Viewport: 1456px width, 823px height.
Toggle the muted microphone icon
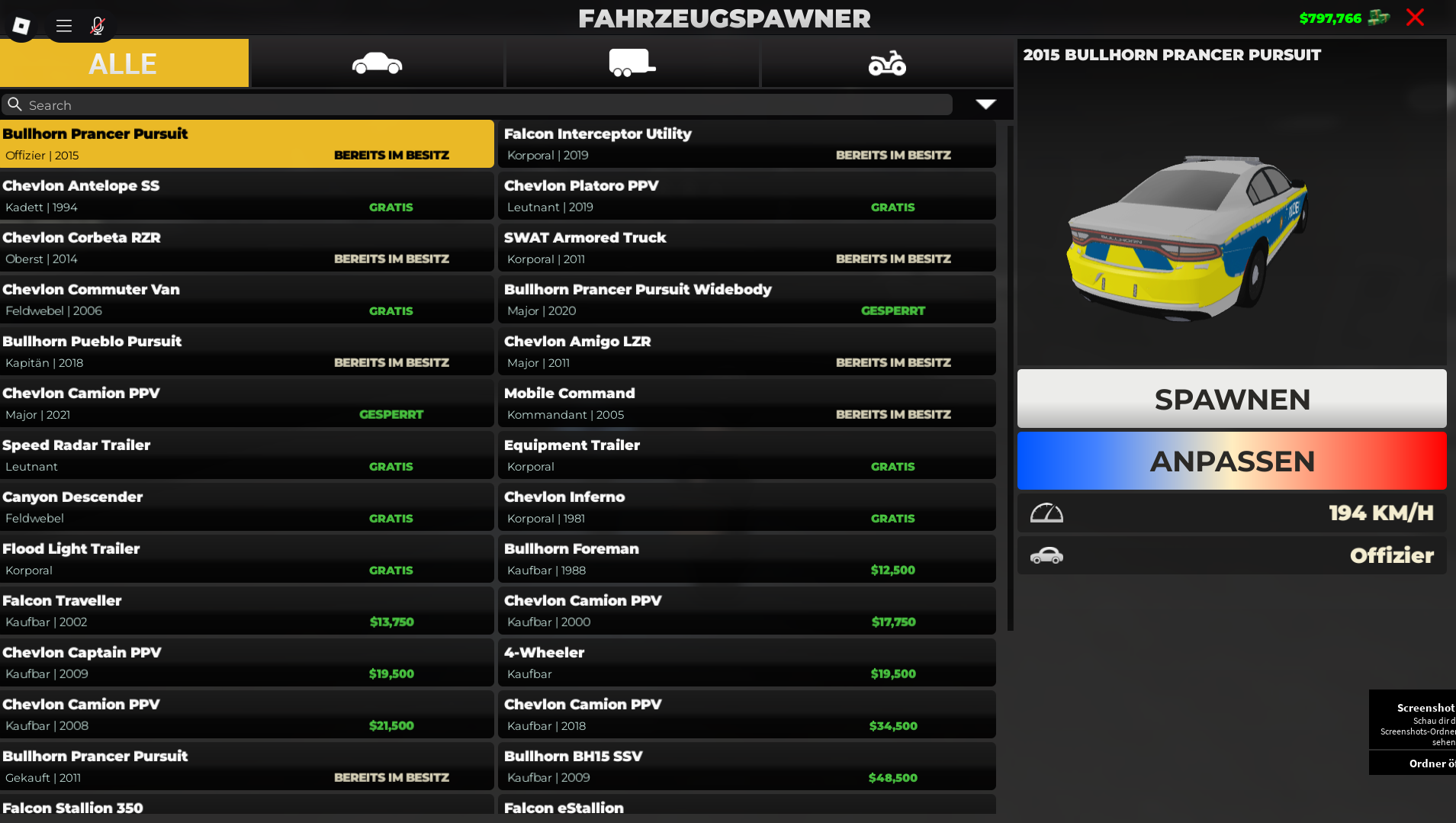98,26
